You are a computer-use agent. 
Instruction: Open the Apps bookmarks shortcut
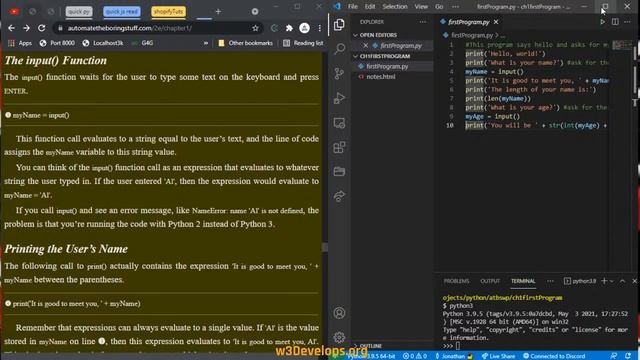pyautogui.click(x=20, y=43)
